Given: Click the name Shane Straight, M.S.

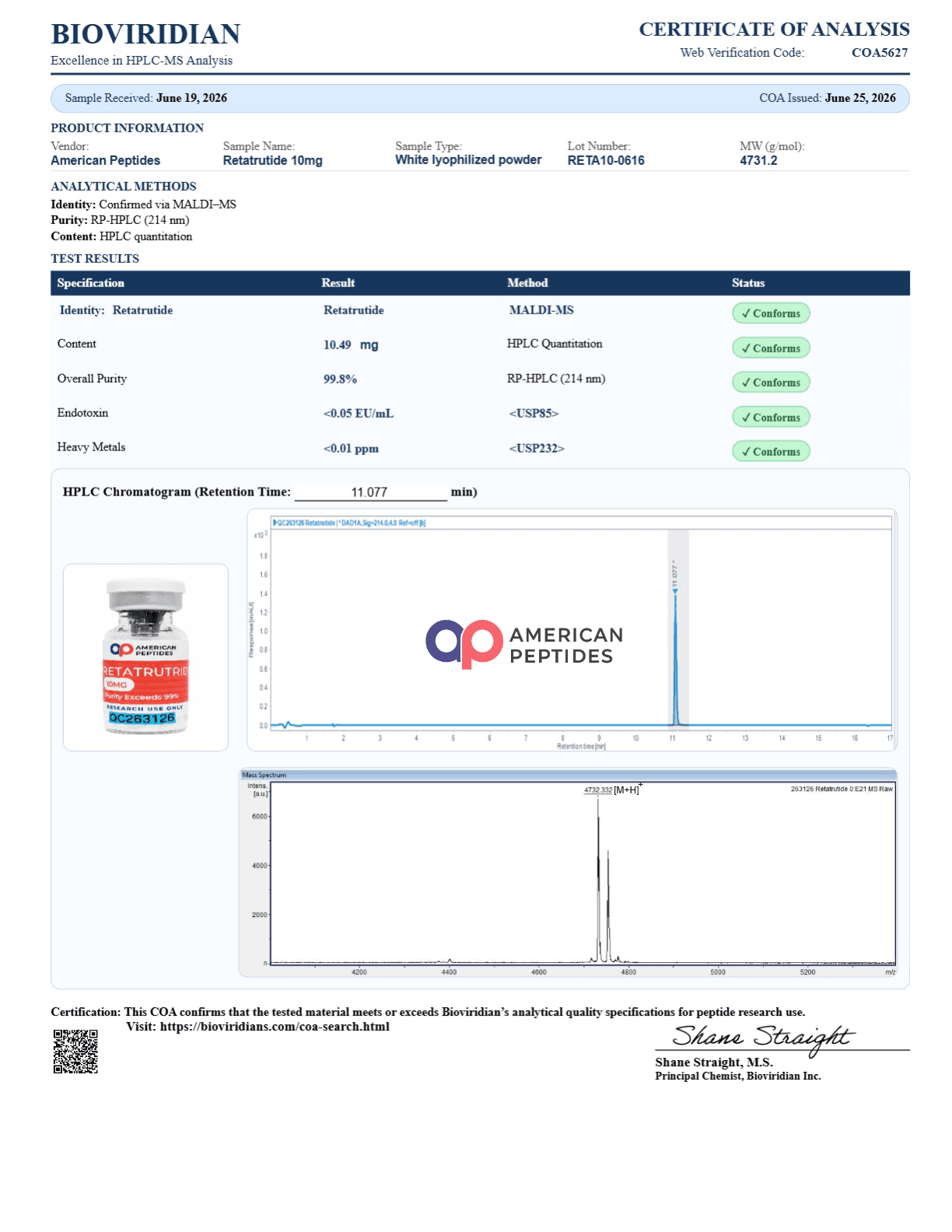Looking at the screenshot, I should pos(714,1062).
